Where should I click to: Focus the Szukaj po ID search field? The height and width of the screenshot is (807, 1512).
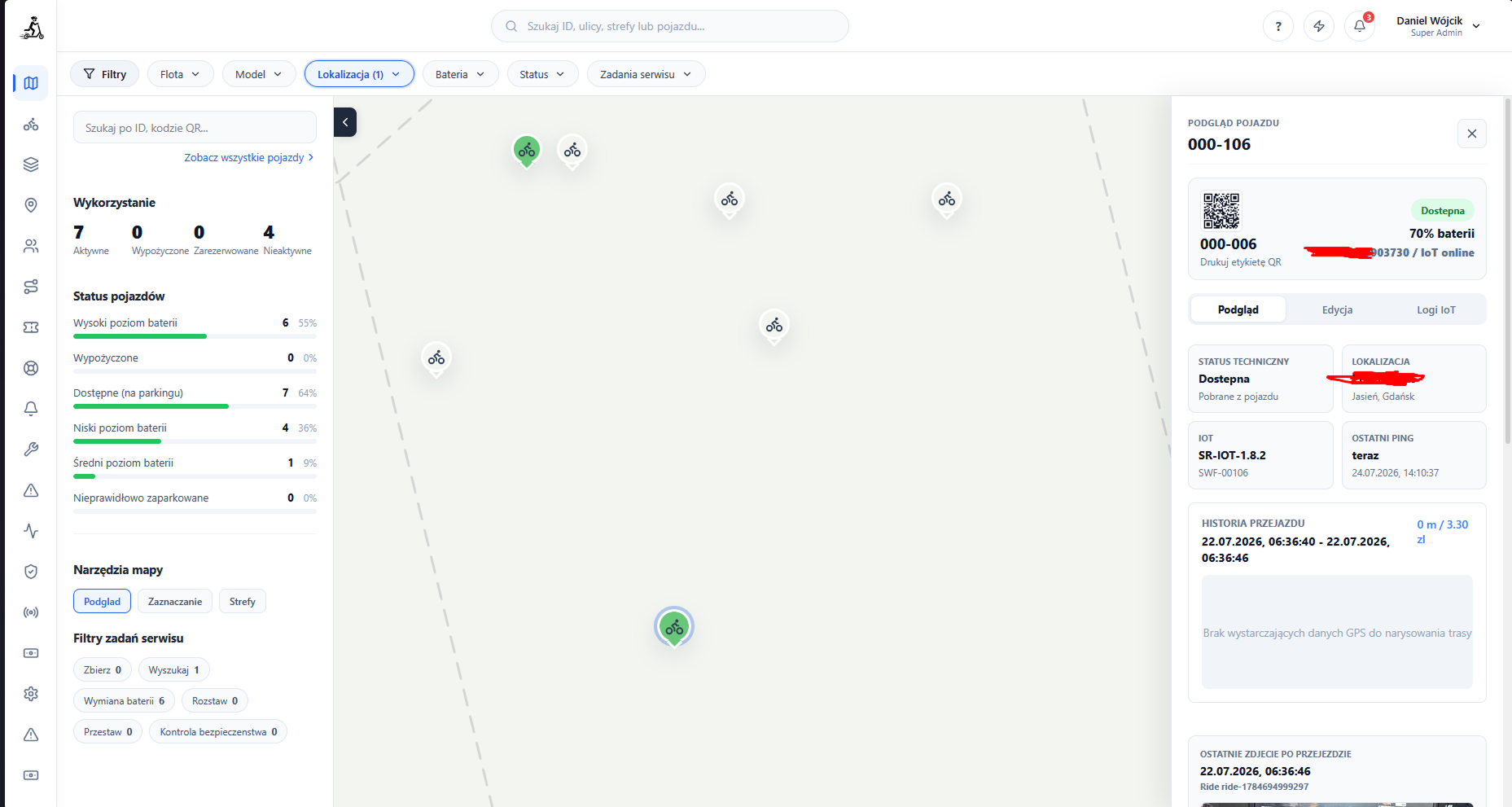[195, 127]
